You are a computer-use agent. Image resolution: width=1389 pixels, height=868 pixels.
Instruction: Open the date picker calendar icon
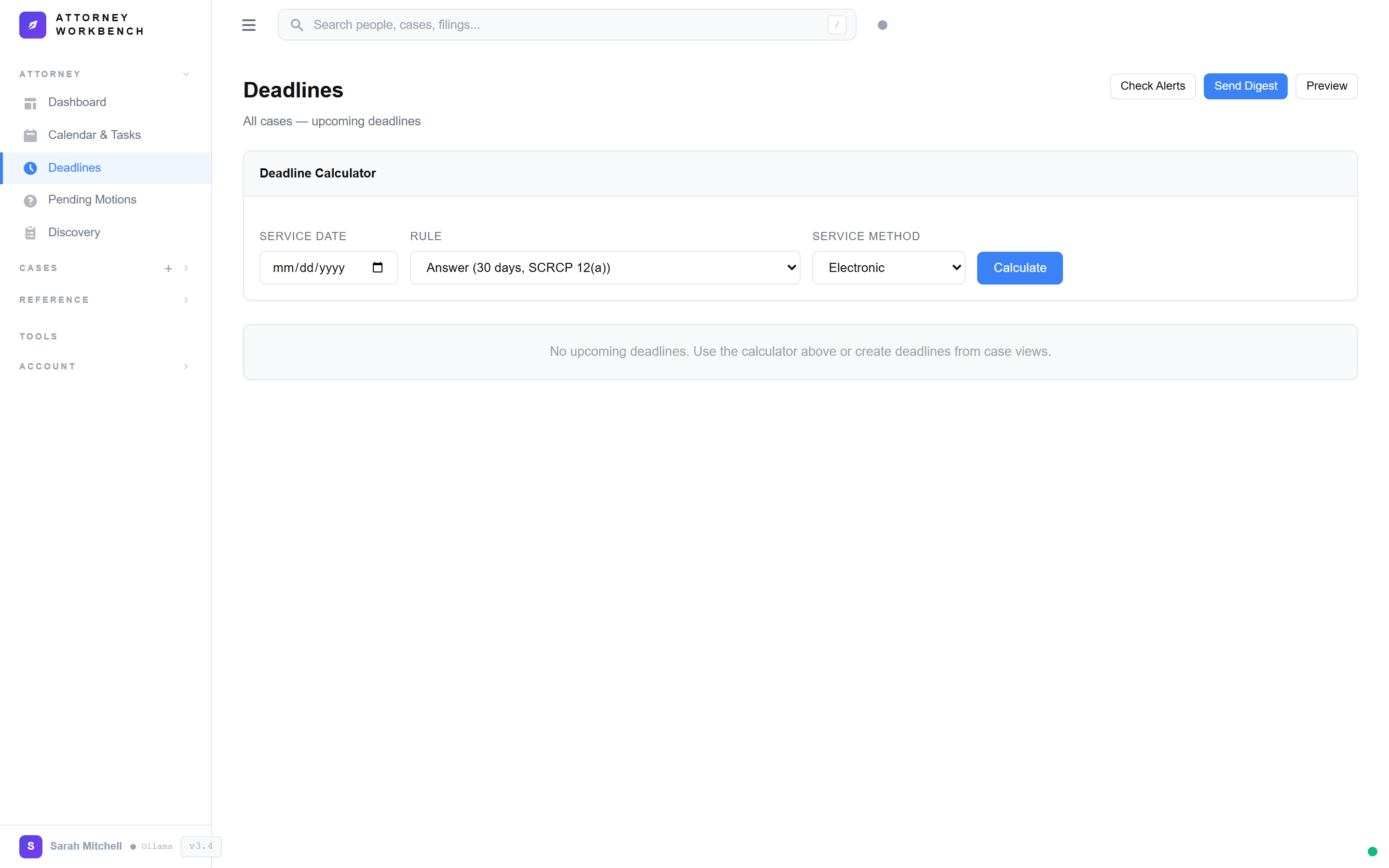tap(377, 268)
